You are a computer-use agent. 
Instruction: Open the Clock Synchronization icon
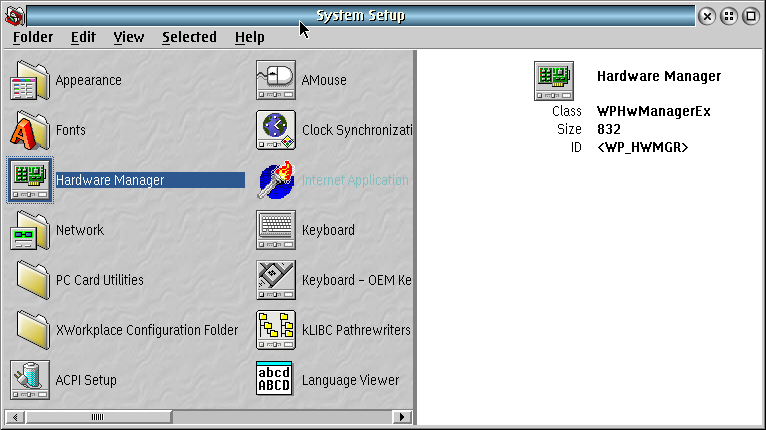[276, 130]
